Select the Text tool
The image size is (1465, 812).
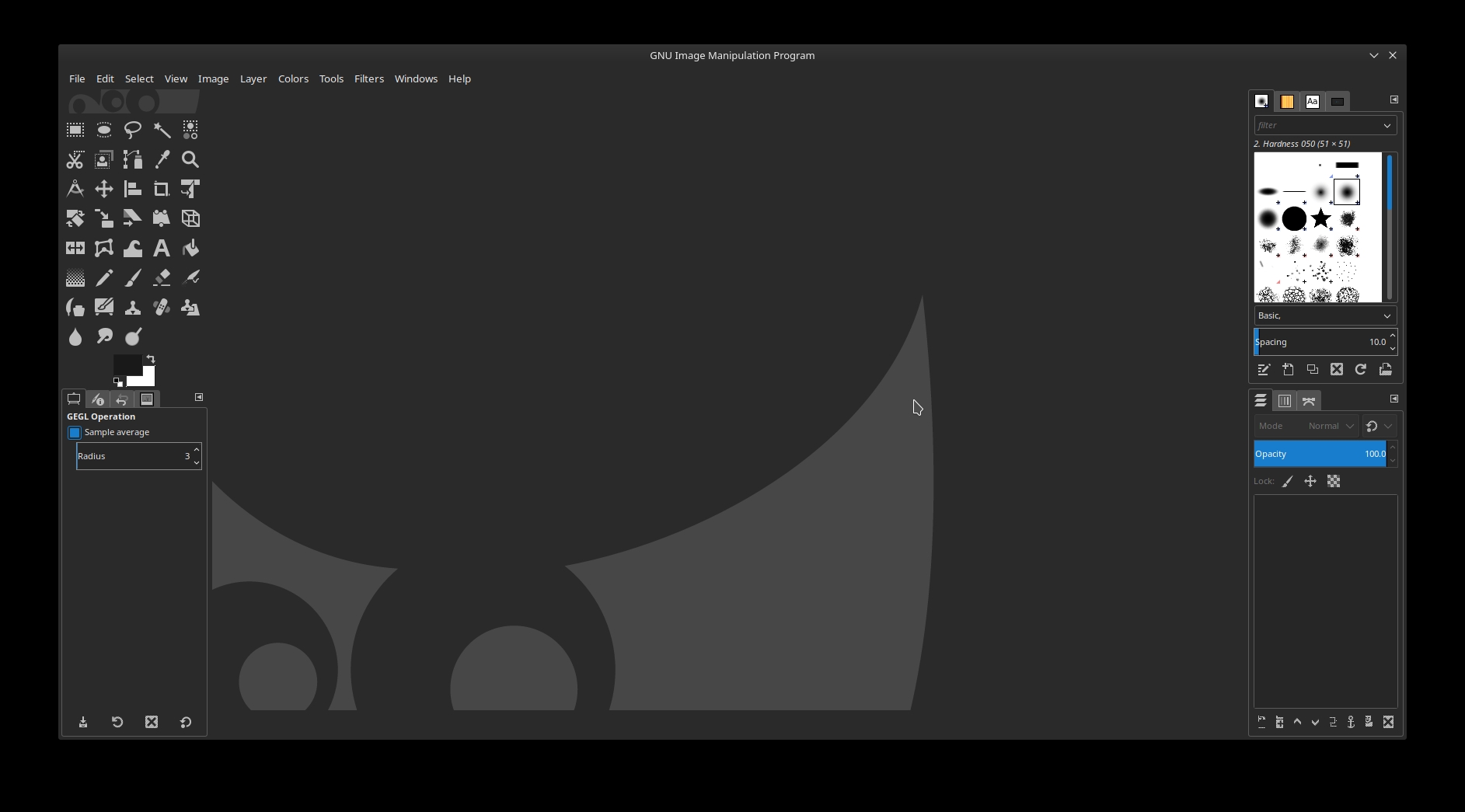point(162,248)
